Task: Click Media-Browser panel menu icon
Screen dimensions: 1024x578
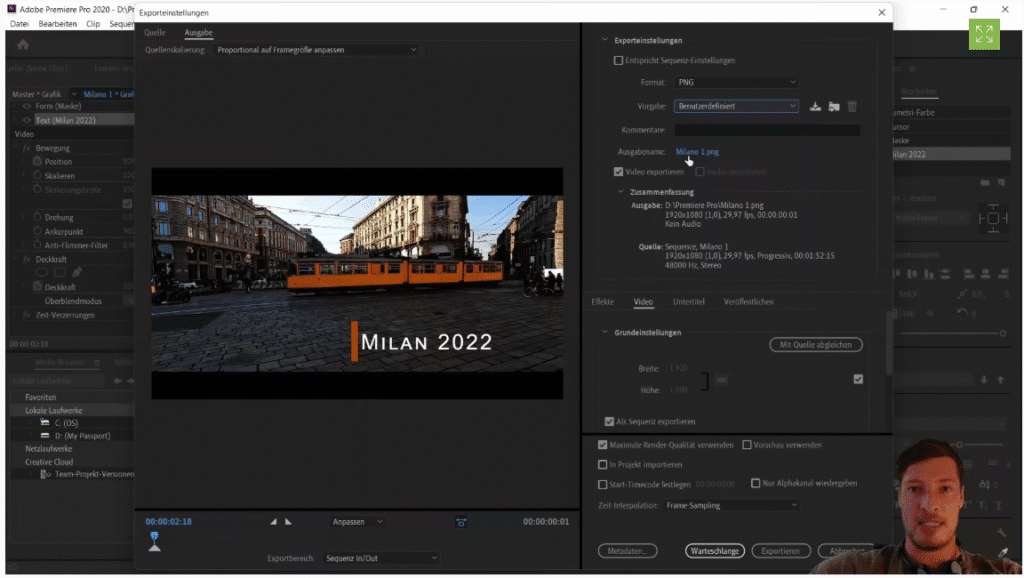Action: tap(97, 362)
